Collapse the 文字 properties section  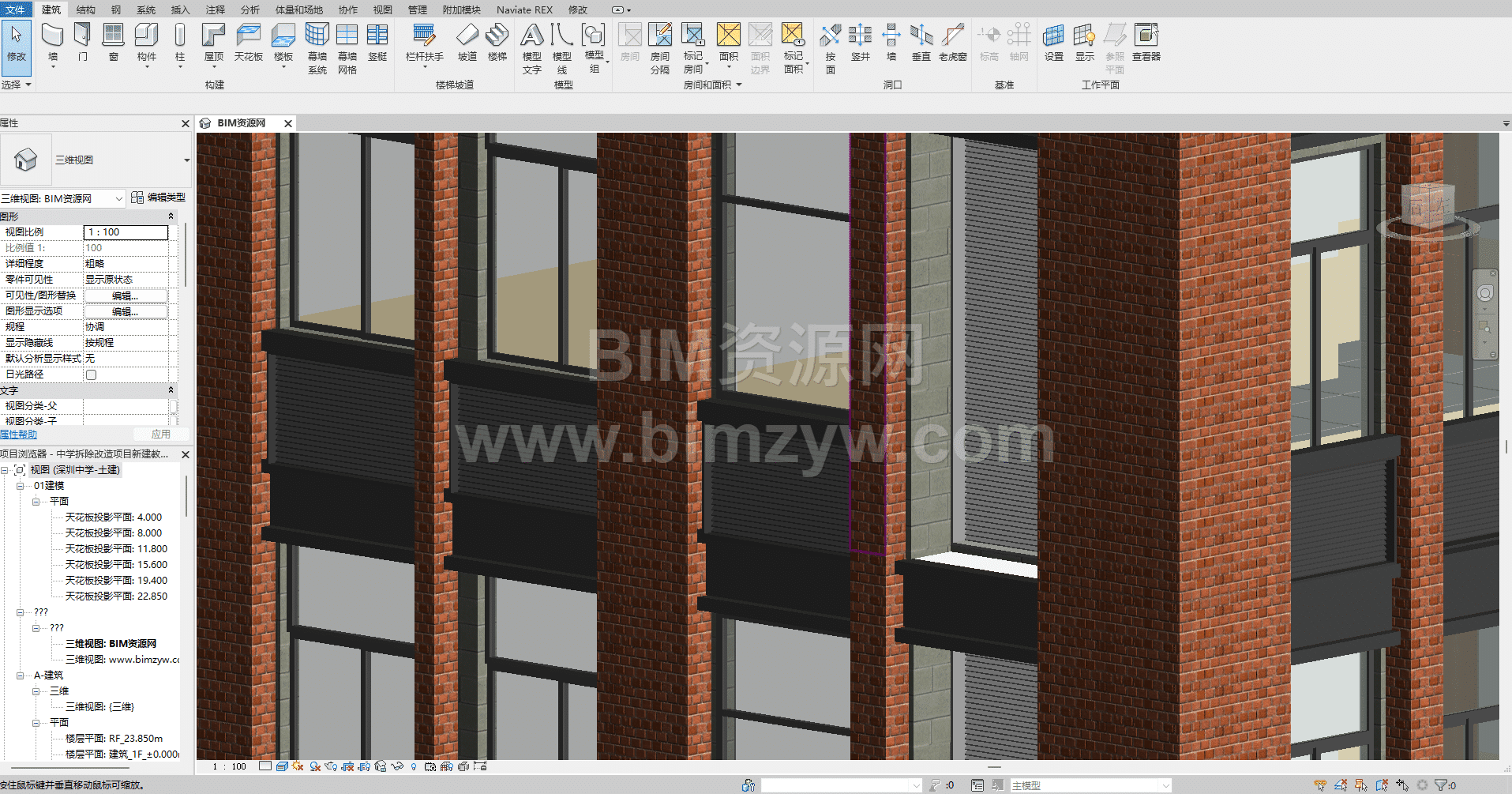coord(171,390)
